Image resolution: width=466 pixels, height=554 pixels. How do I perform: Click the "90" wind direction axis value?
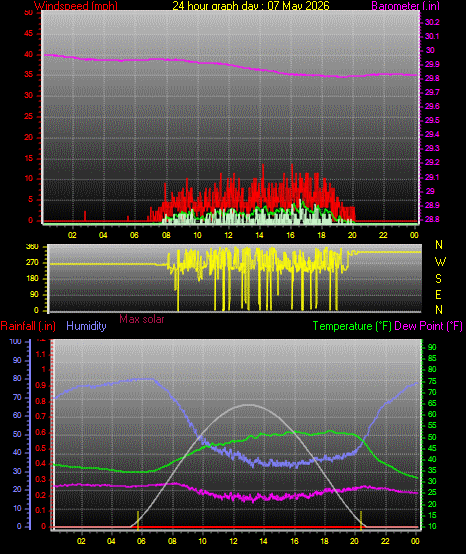[x=34, y=295]
